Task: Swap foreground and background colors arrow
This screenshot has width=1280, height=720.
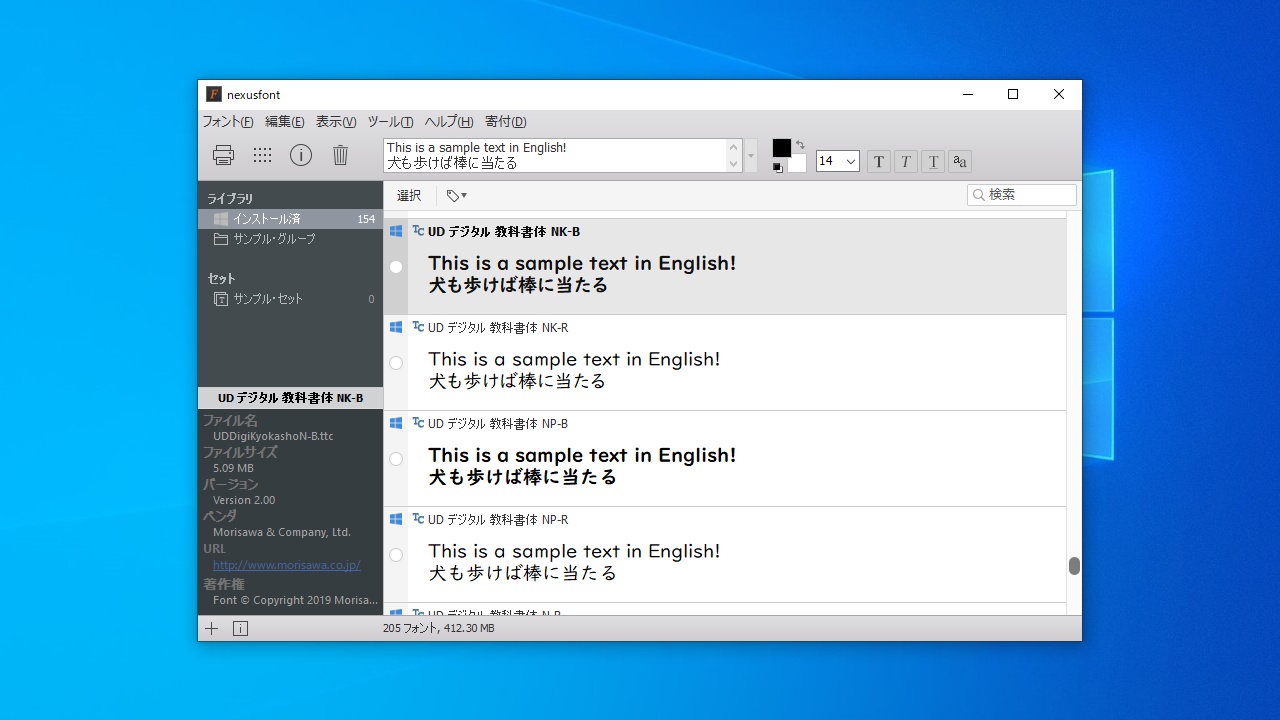Action: point(800,146)
